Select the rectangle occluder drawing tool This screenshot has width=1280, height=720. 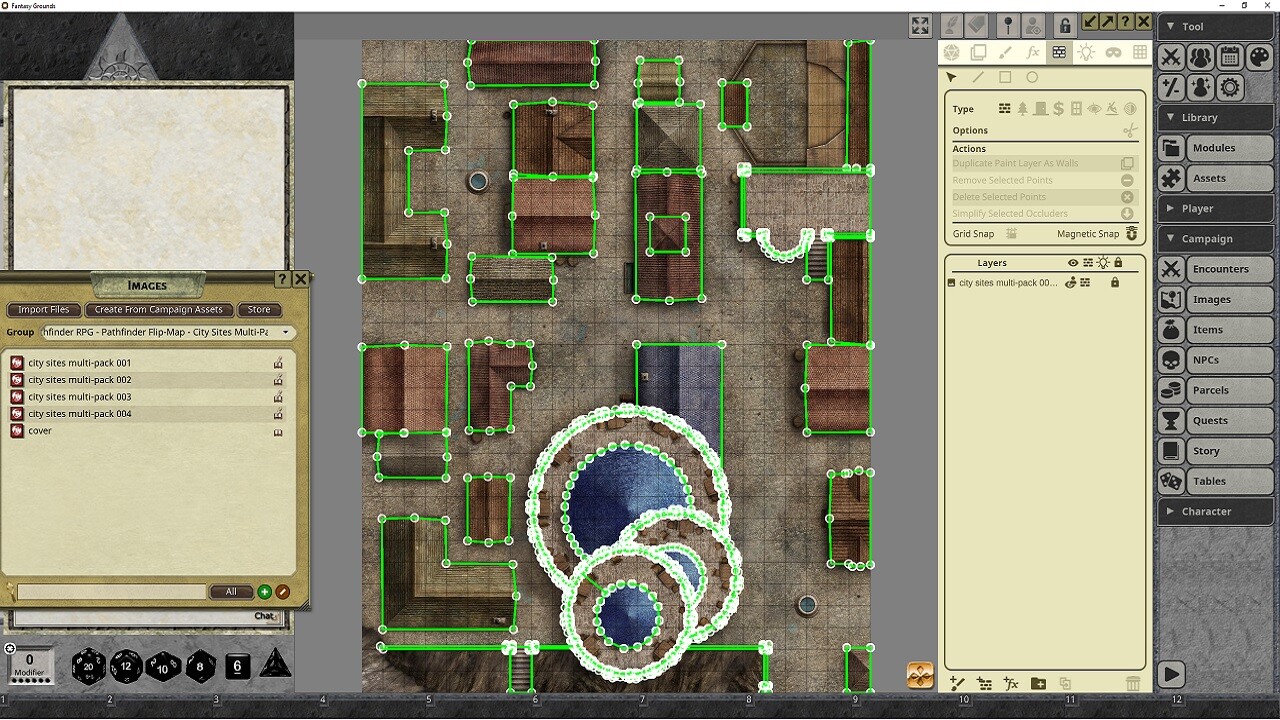(1005, 77)
